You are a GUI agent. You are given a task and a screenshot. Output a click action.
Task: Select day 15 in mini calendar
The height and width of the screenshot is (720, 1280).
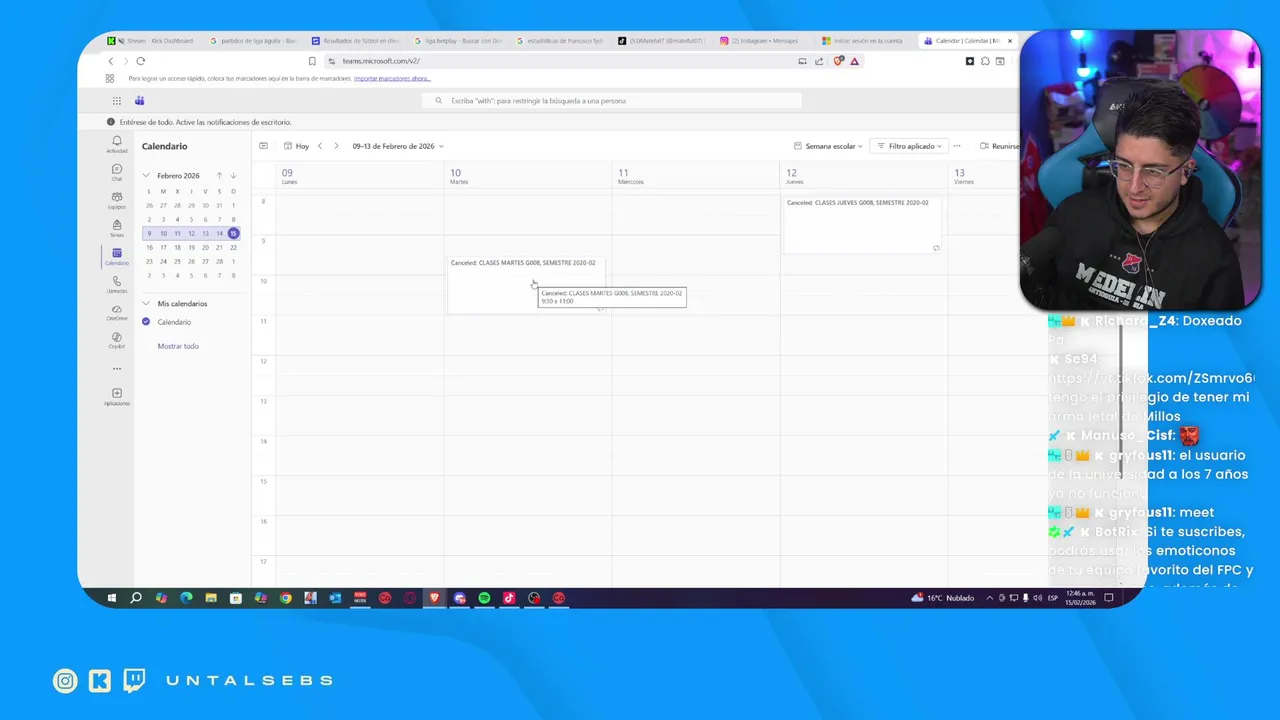[233, 233]
